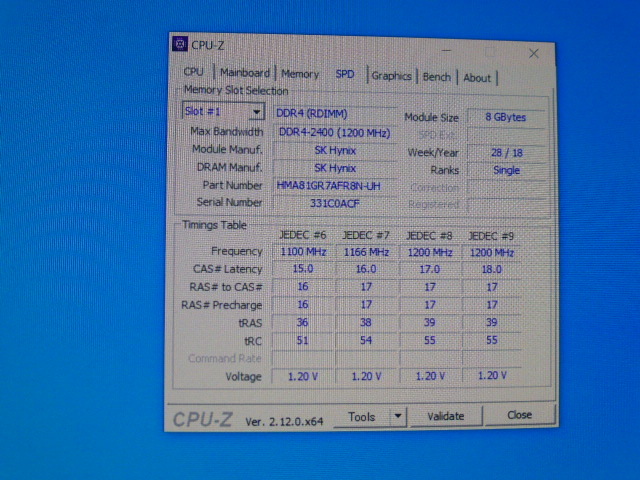Image resolution: width=640 pixels, height=480 pixels.
Task: Click the JEDEC #9 voltage 1.20 V cell
Action: 492,376
